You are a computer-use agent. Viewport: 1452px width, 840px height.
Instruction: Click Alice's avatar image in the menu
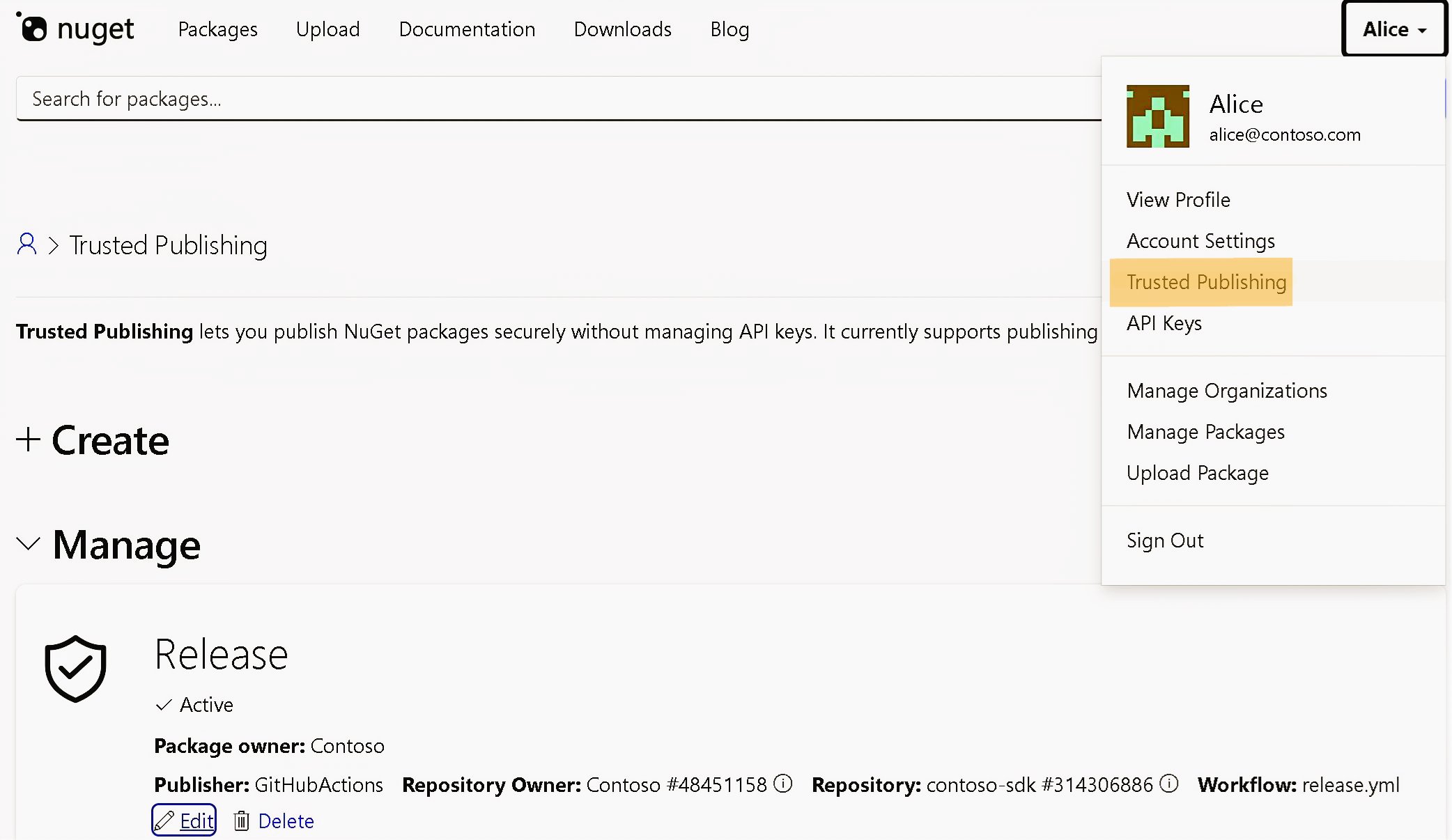pyautogui.click(x=1157, y=116)
